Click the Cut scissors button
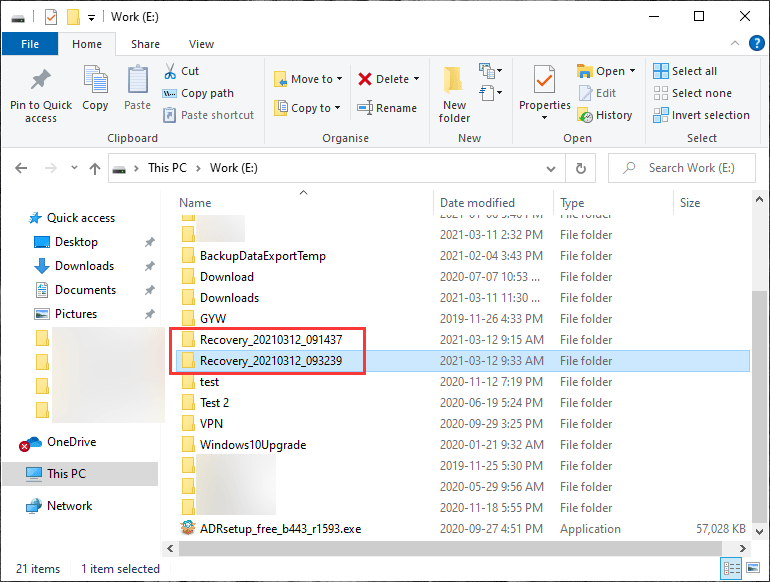Image resolution: width=770 pixels, height=582 pixels. [181, 71]
